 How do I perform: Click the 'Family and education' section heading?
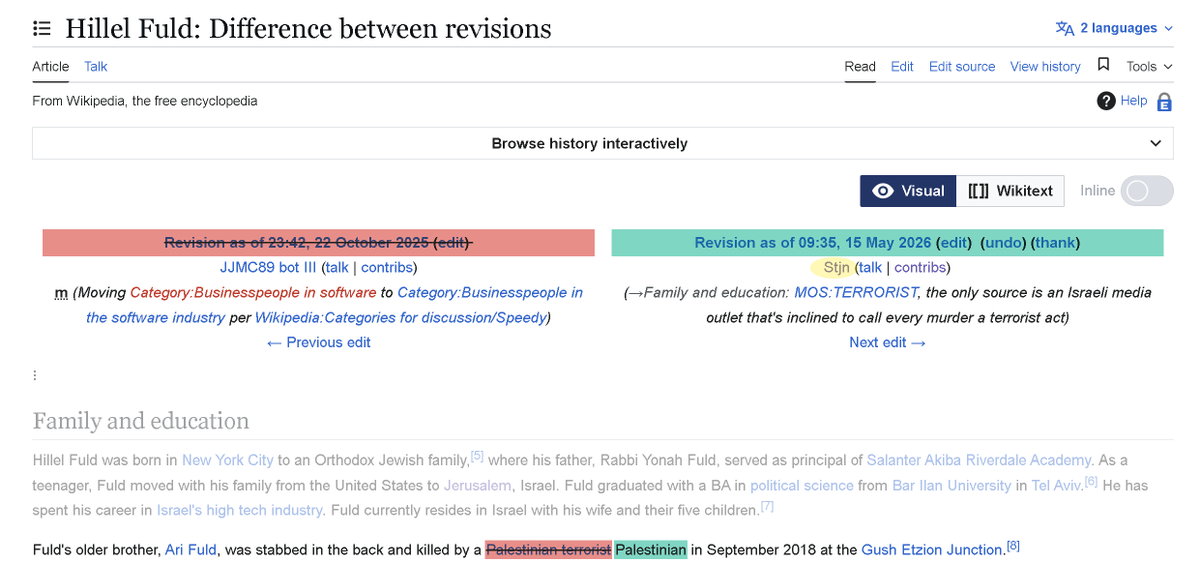141,421
